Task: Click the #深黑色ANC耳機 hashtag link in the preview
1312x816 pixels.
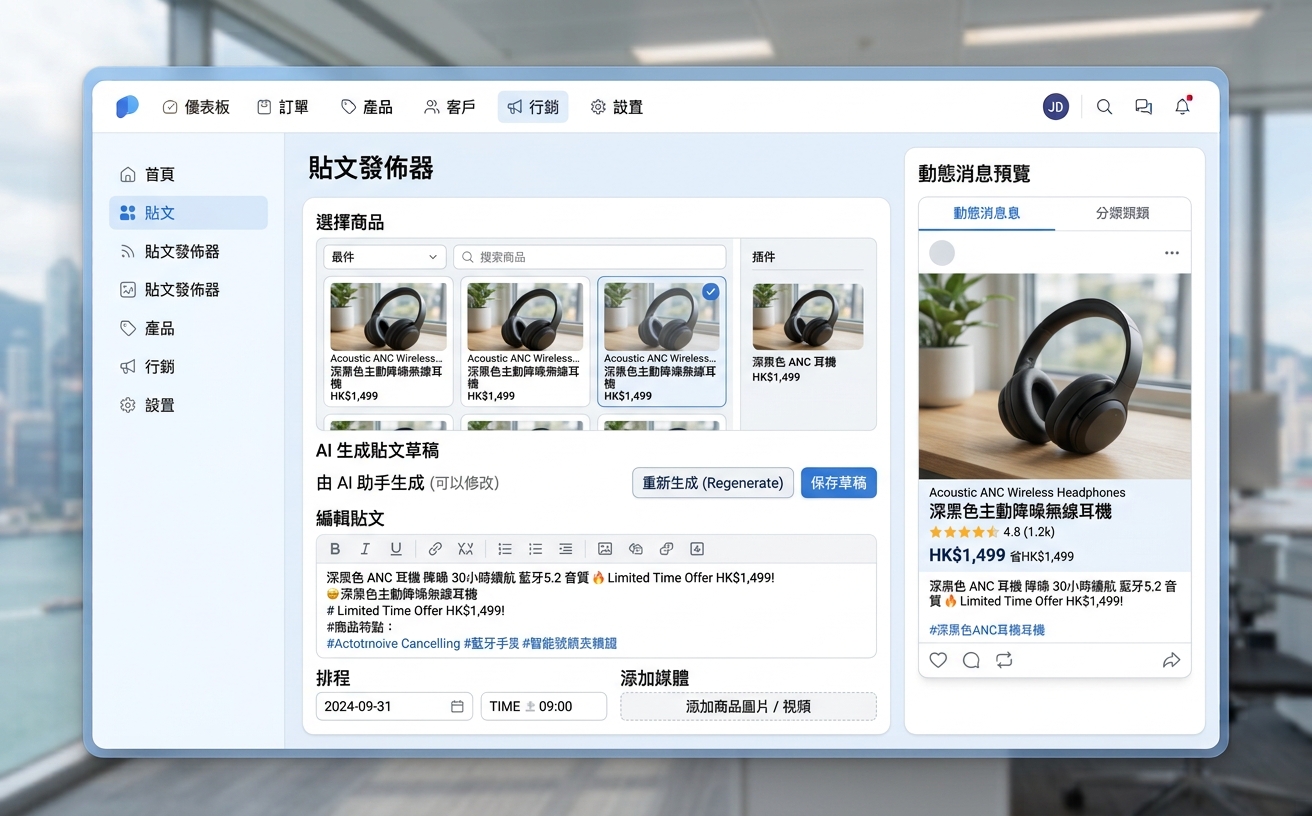Action: point(987,630)
